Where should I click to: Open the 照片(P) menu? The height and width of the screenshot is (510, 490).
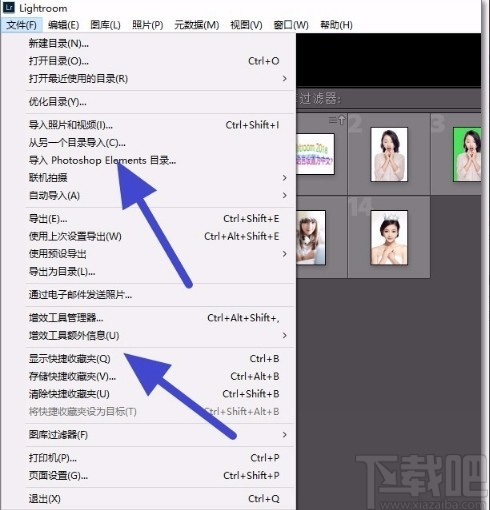pos(148,25)
